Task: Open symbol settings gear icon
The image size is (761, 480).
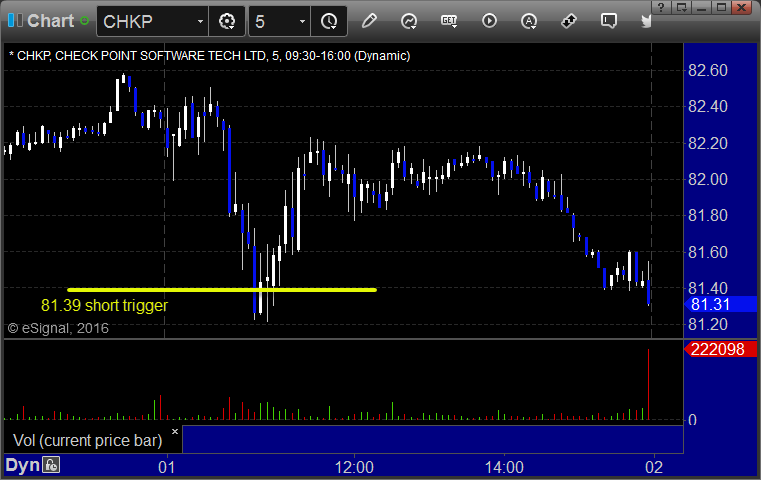Action: tap(227, 21)
